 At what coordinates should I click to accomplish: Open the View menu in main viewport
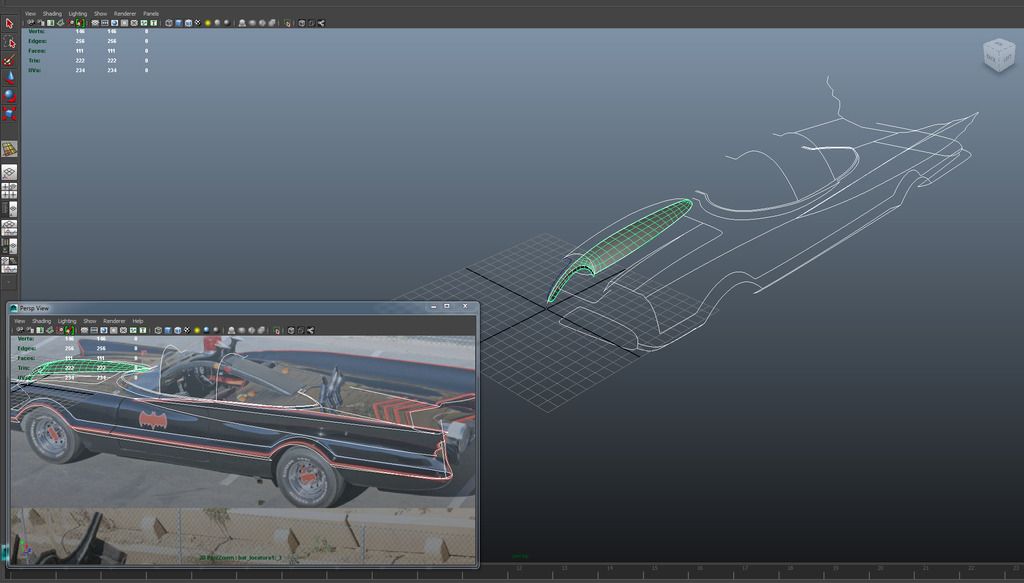coord(30,14)
